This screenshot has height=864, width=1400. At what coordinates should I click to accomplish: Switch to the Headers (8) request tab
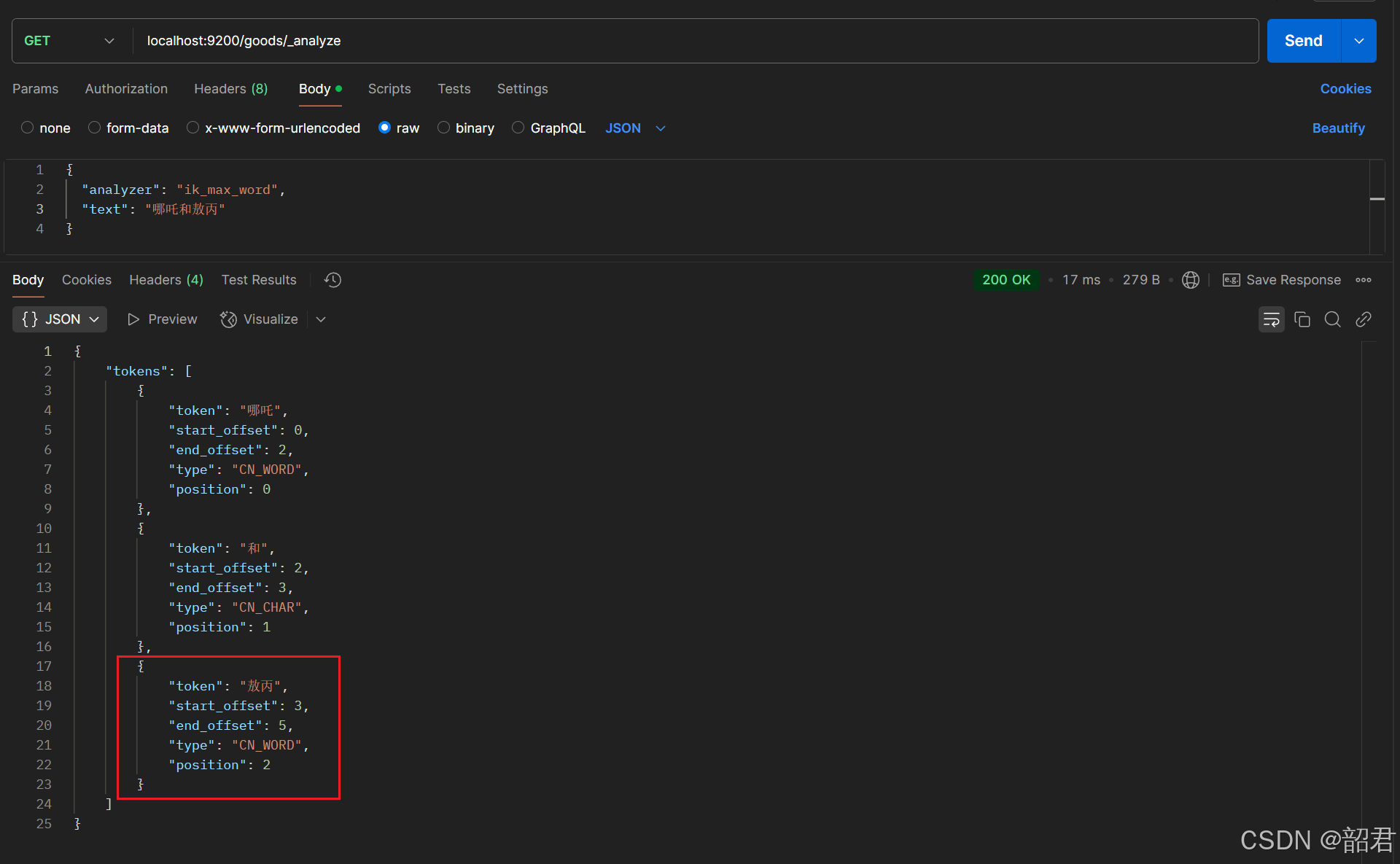(230, 89)
